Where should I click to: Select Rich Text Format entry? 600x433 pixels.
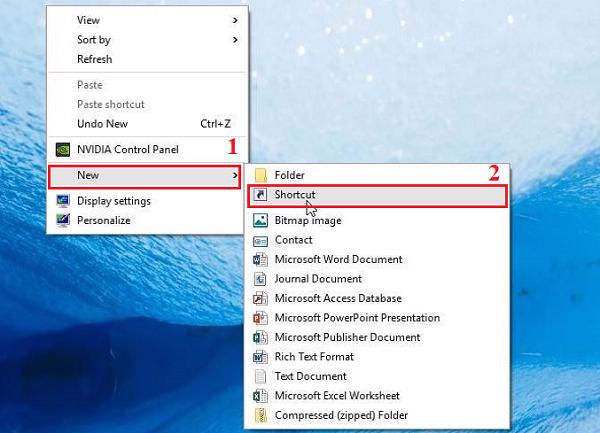377,357
